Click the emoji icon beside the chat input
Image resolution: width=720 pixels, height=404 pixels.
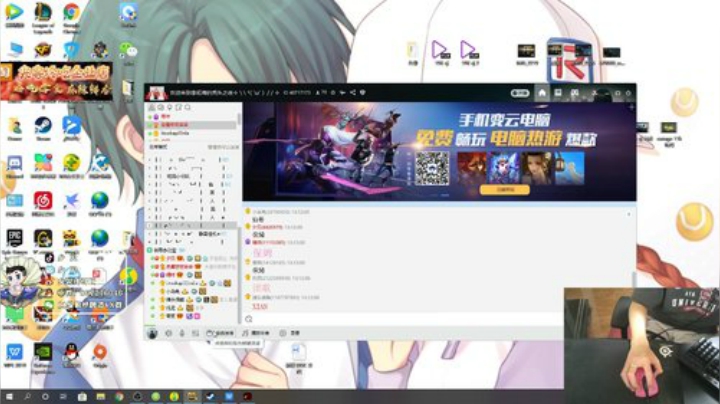point(249,319)
